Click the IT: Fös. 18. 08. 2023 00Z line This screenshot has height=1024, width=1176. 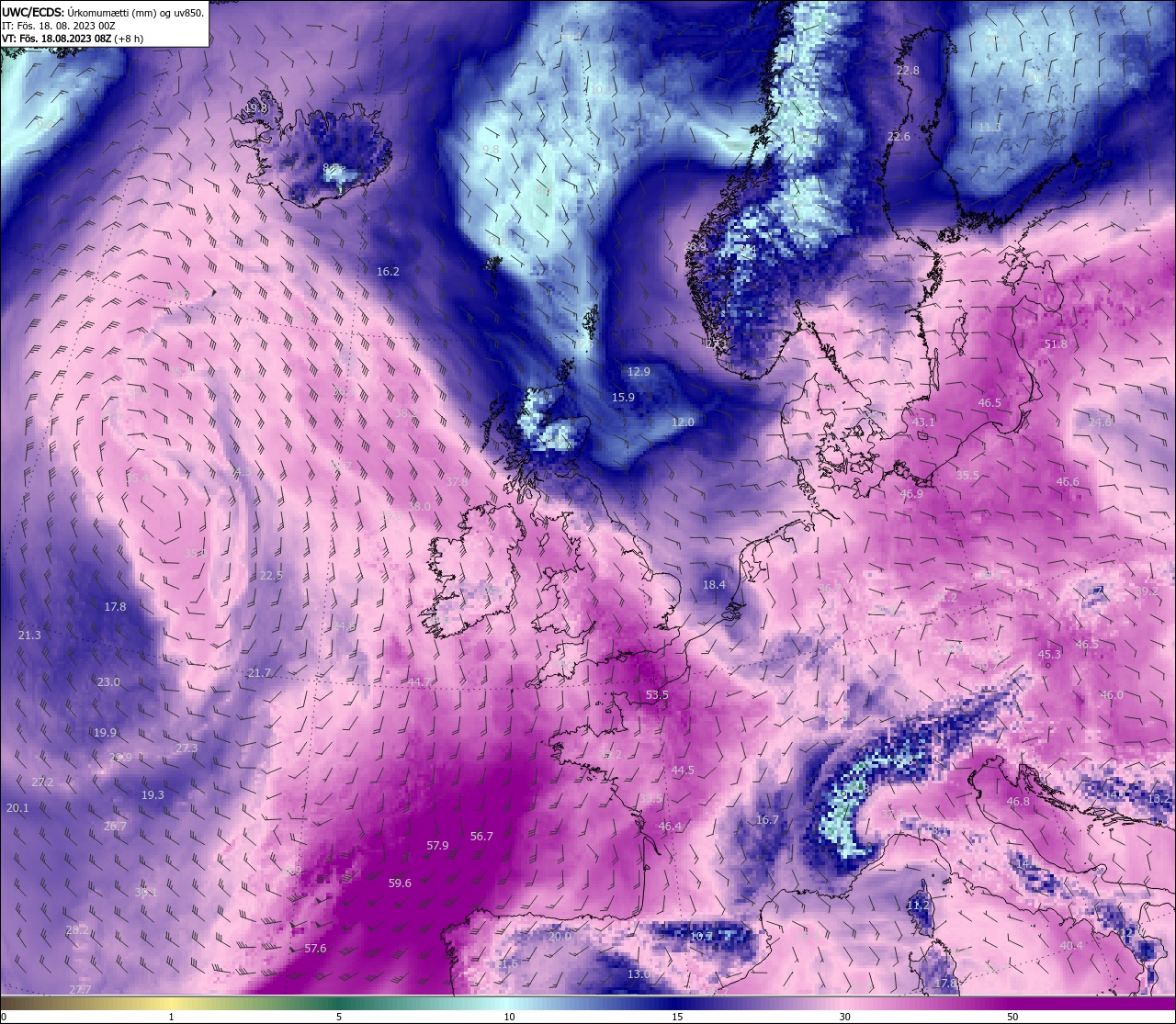[x=59, y=26]
